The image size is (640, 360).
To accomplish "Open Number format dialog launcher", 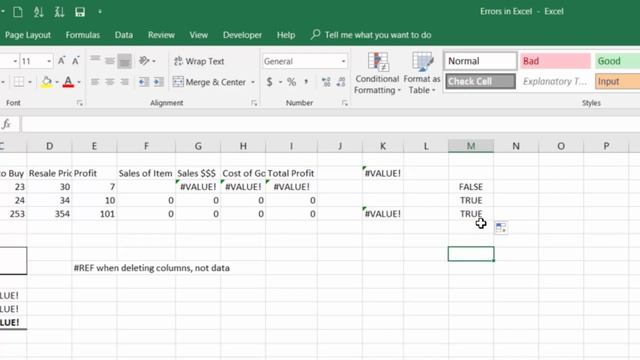I will [x=345, y=103].
